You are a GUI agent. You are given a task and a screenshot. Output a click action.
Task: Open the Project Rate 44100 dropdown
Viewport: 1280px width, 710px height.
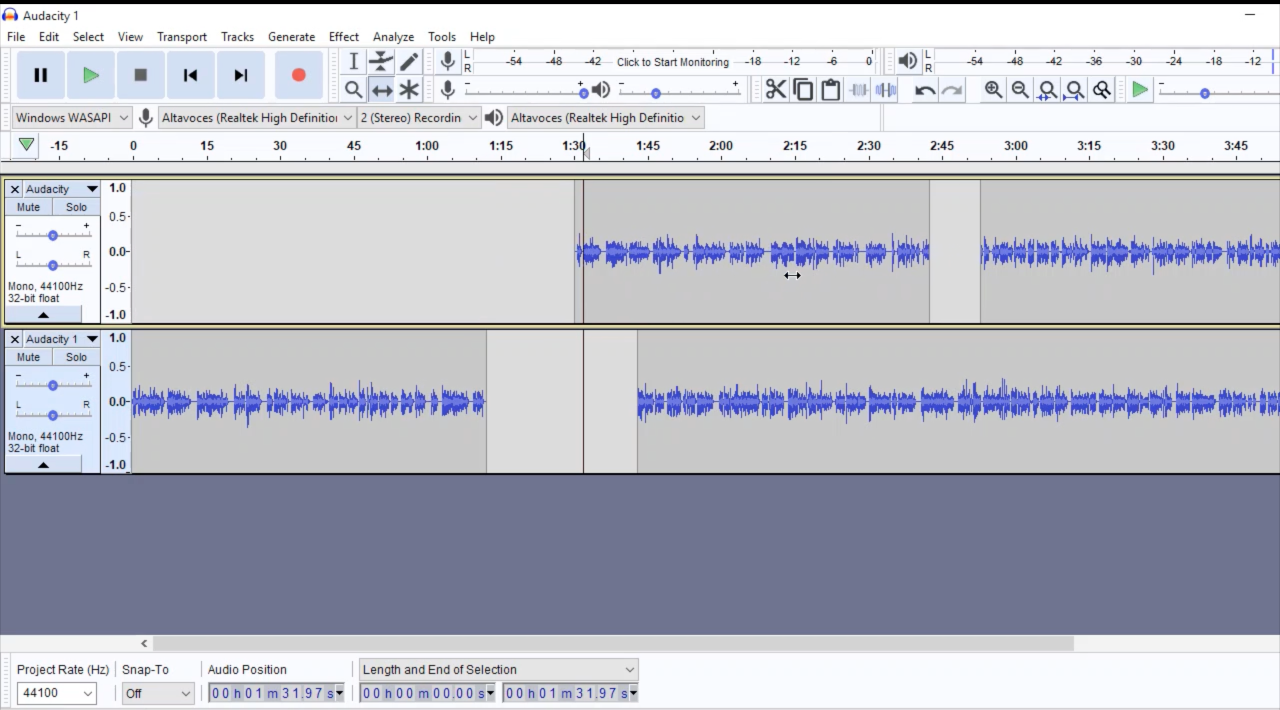[x=56, y=693]
